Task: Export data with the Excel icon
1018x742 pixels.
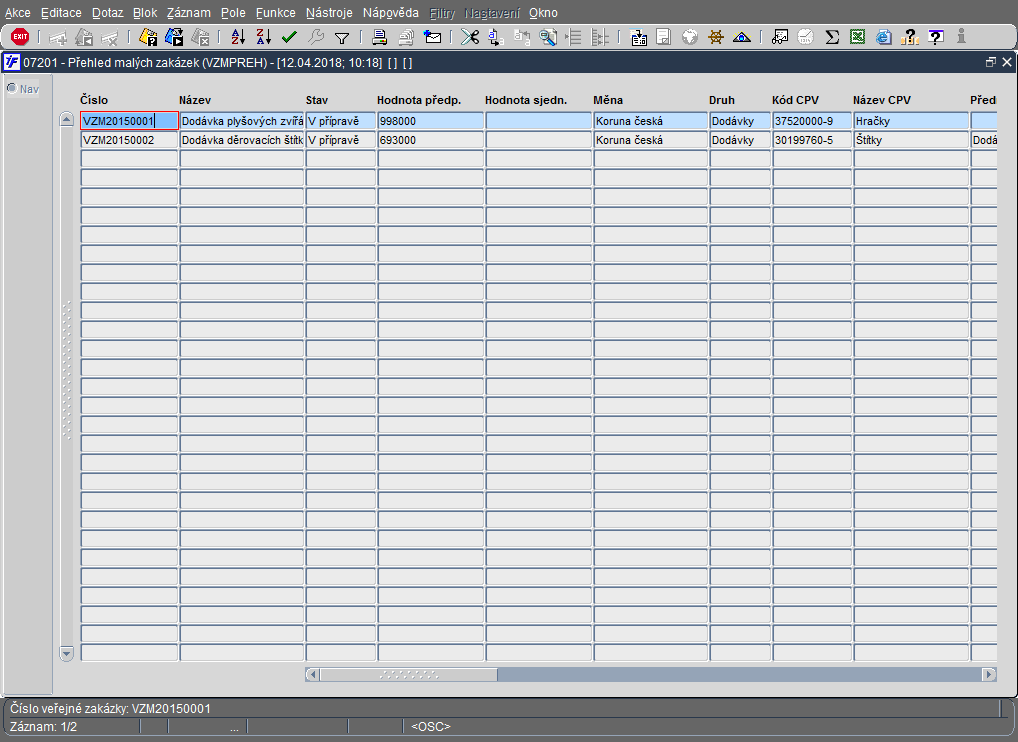Action: (857, 37)
